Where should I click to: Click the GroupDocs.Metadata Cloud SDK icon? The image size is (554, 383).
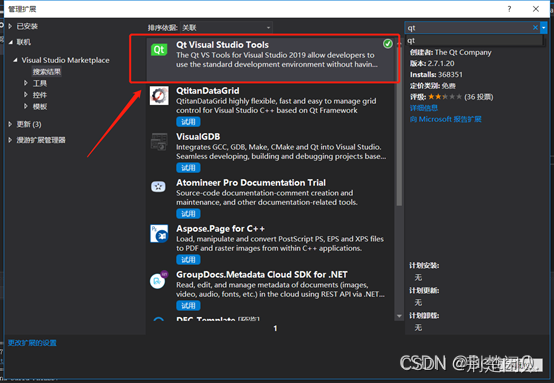(159, 280)
